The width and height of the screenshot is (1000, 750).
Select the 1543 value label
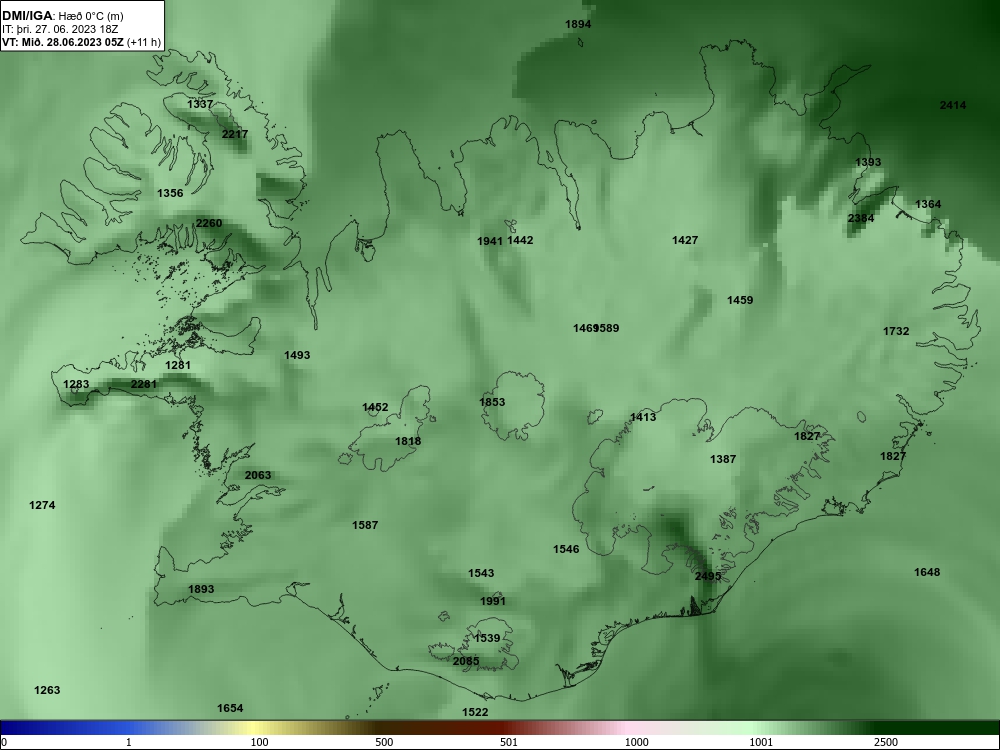(x=481, y=573)
